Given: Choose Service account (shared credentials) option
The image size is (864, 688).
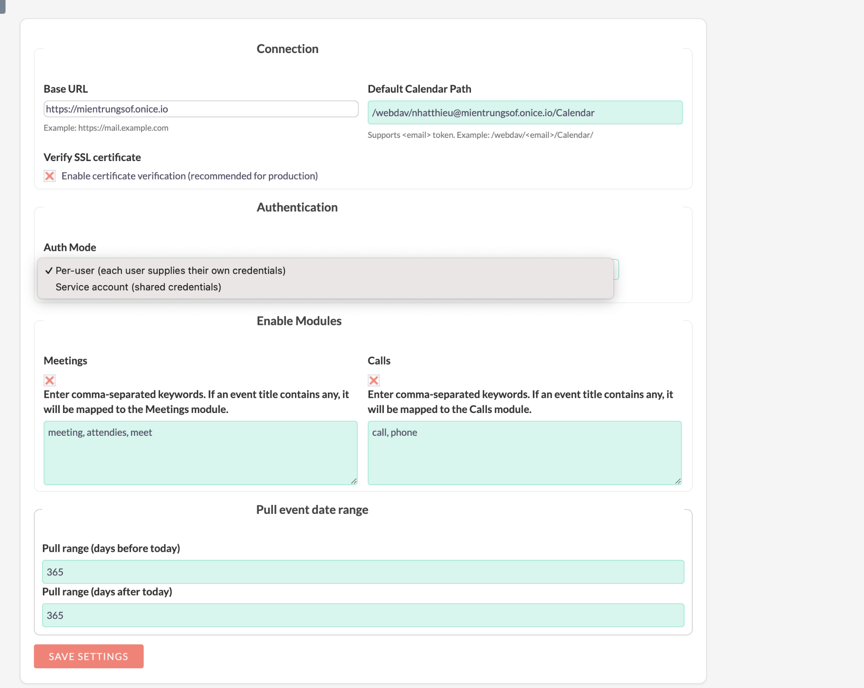Looking at the screenshot, I should click(138, 287).
